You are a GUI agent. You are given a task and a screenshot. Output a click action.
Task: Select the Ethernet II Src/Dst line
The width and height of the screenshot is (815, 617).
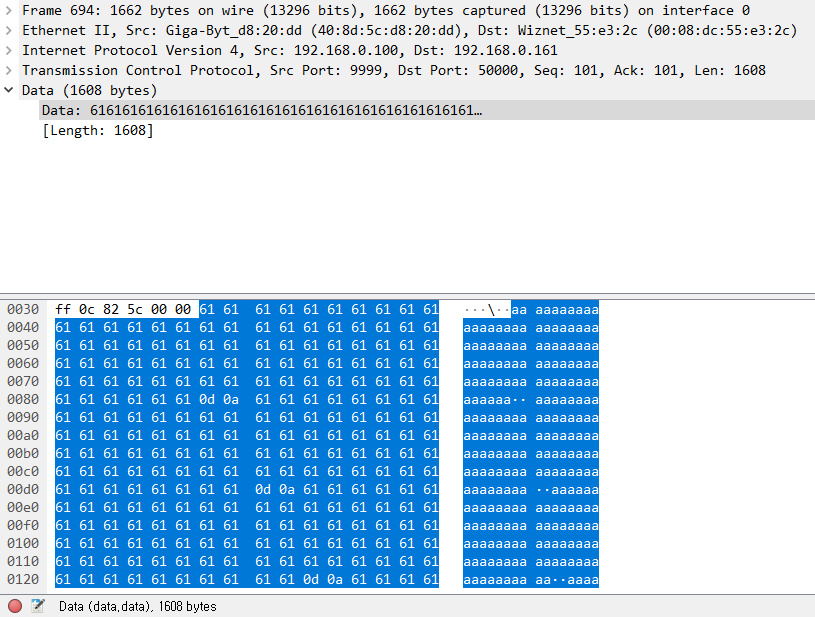click(x=410, y=31)
